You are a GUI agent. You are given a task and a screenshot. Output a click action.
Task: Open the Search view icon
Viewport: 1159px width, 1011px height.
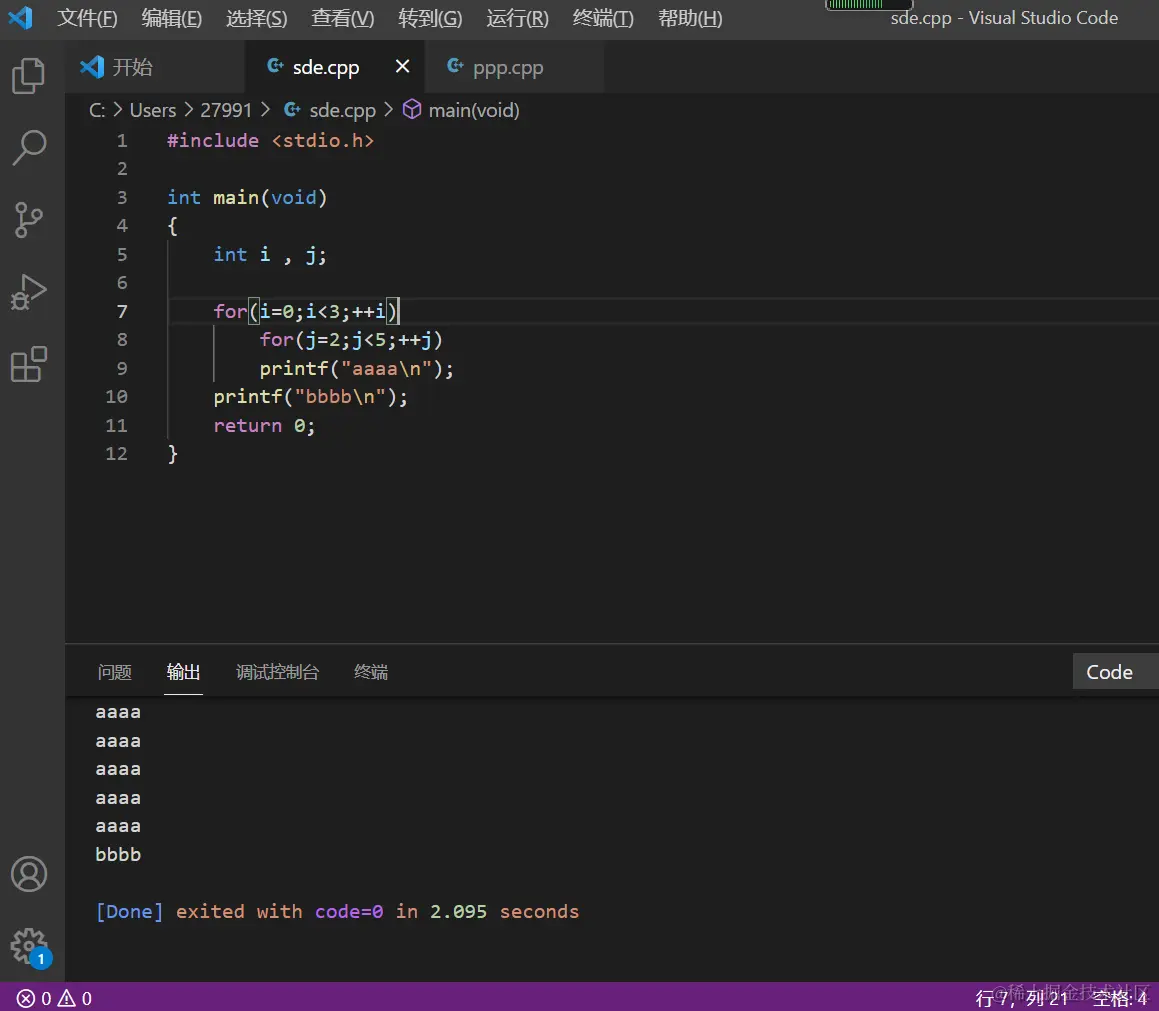click(x=29, y=148)
